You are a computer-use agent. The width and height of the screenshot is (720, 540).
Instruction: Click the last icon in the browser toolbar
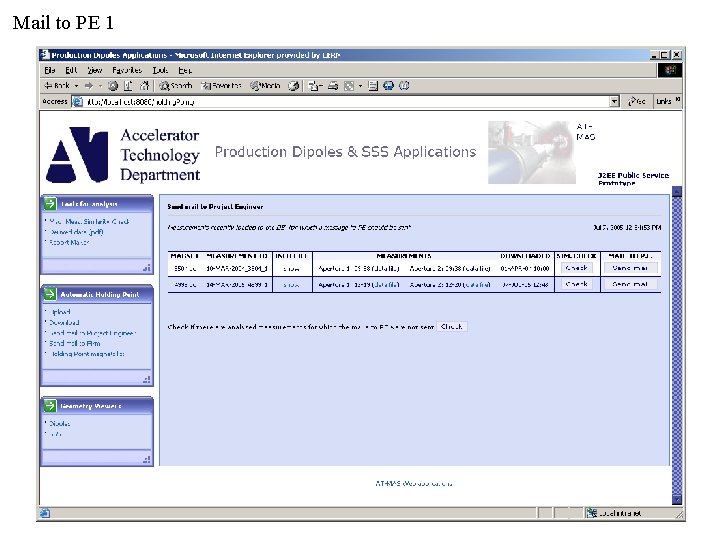point(404,86)
